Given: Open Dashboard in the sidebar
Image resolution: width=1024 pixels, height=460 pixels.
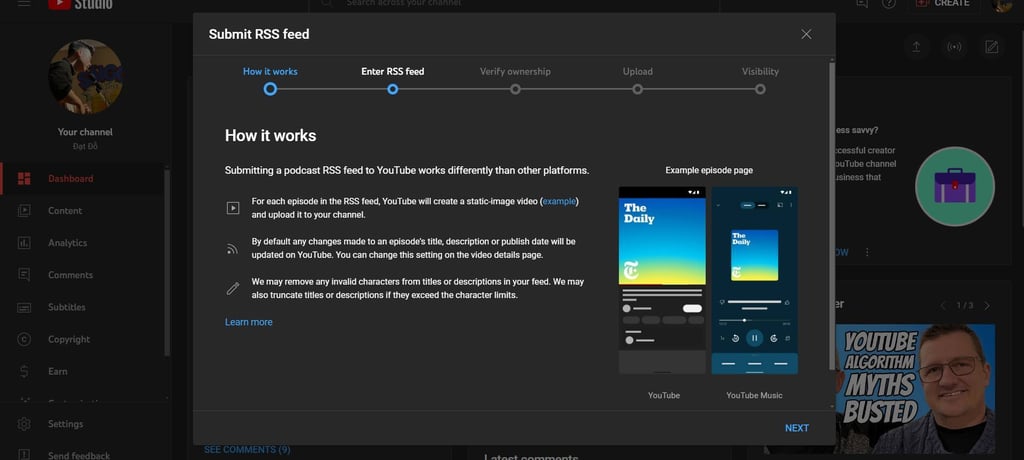Looking at the screenshot, I should click(82, 178).
